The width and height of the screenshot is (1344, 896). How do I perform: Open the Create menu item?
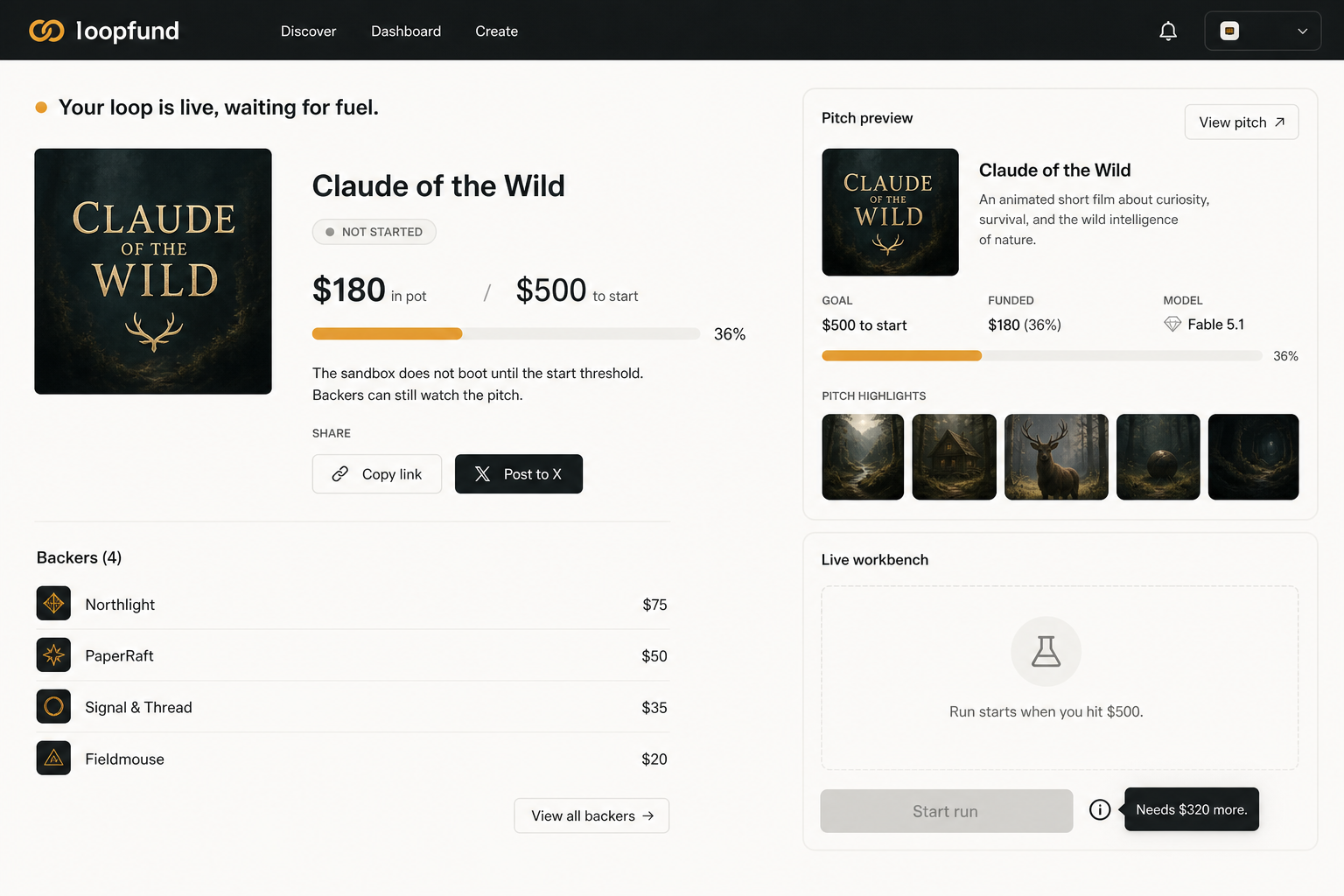pos(496,31)
